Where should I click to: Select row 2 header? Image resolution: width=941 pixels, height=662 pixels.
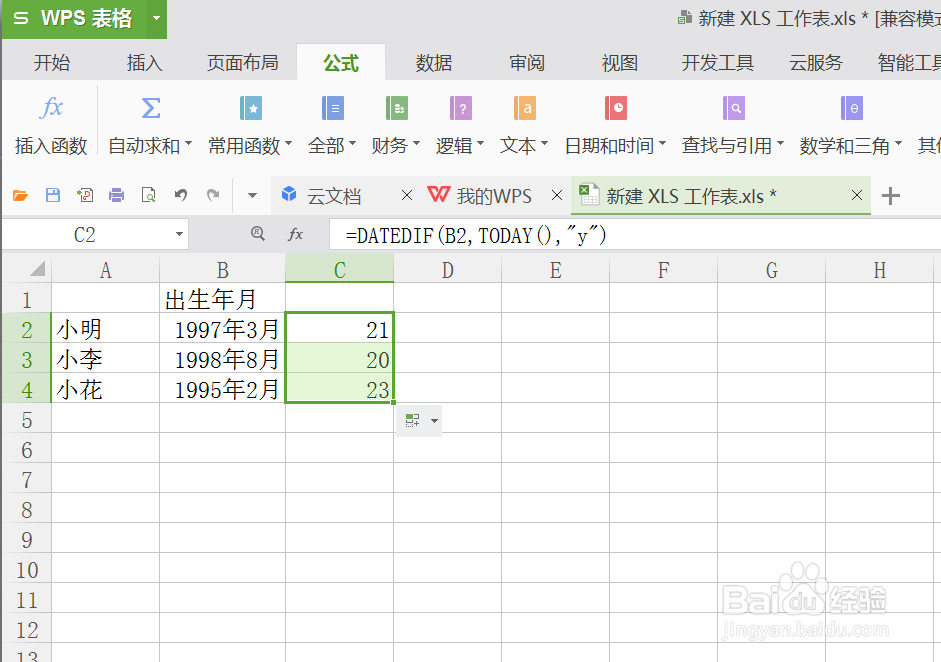[x=26, y=329]
